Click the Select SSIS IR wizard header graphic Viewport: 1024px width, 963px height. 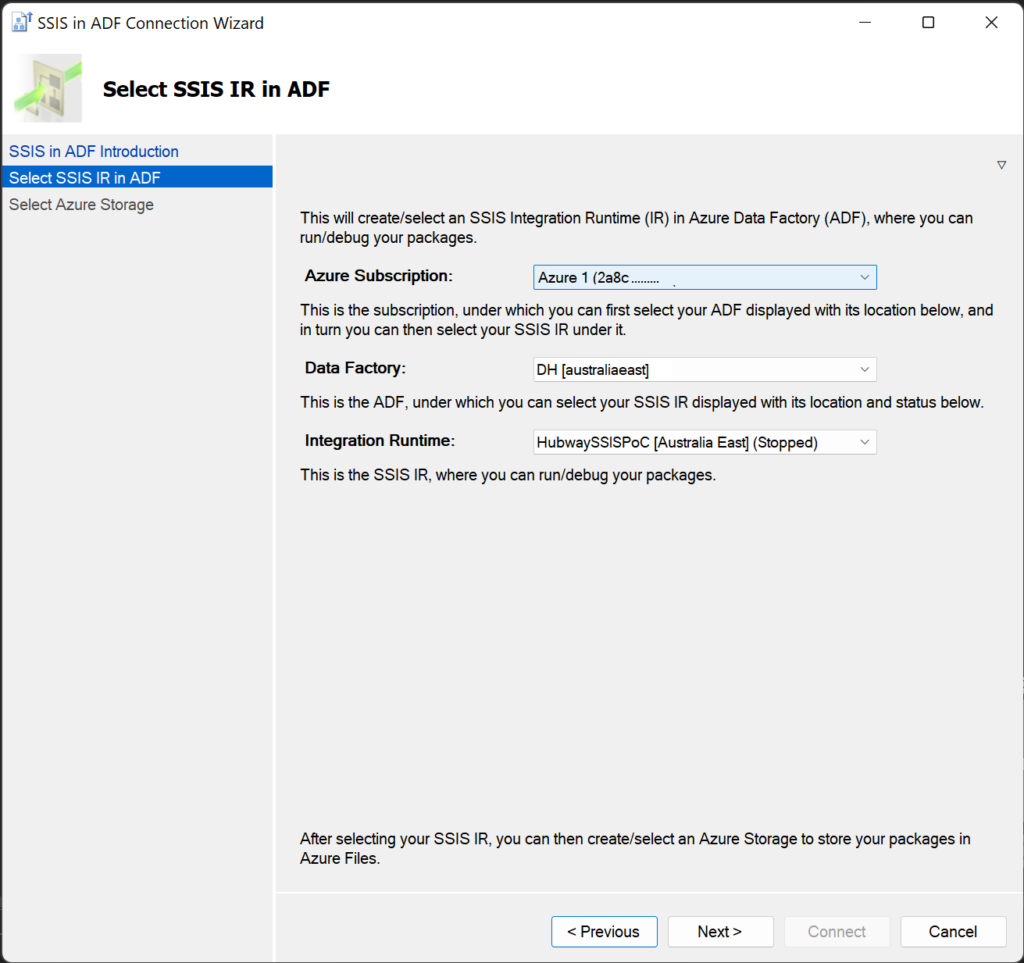point(48,87)
